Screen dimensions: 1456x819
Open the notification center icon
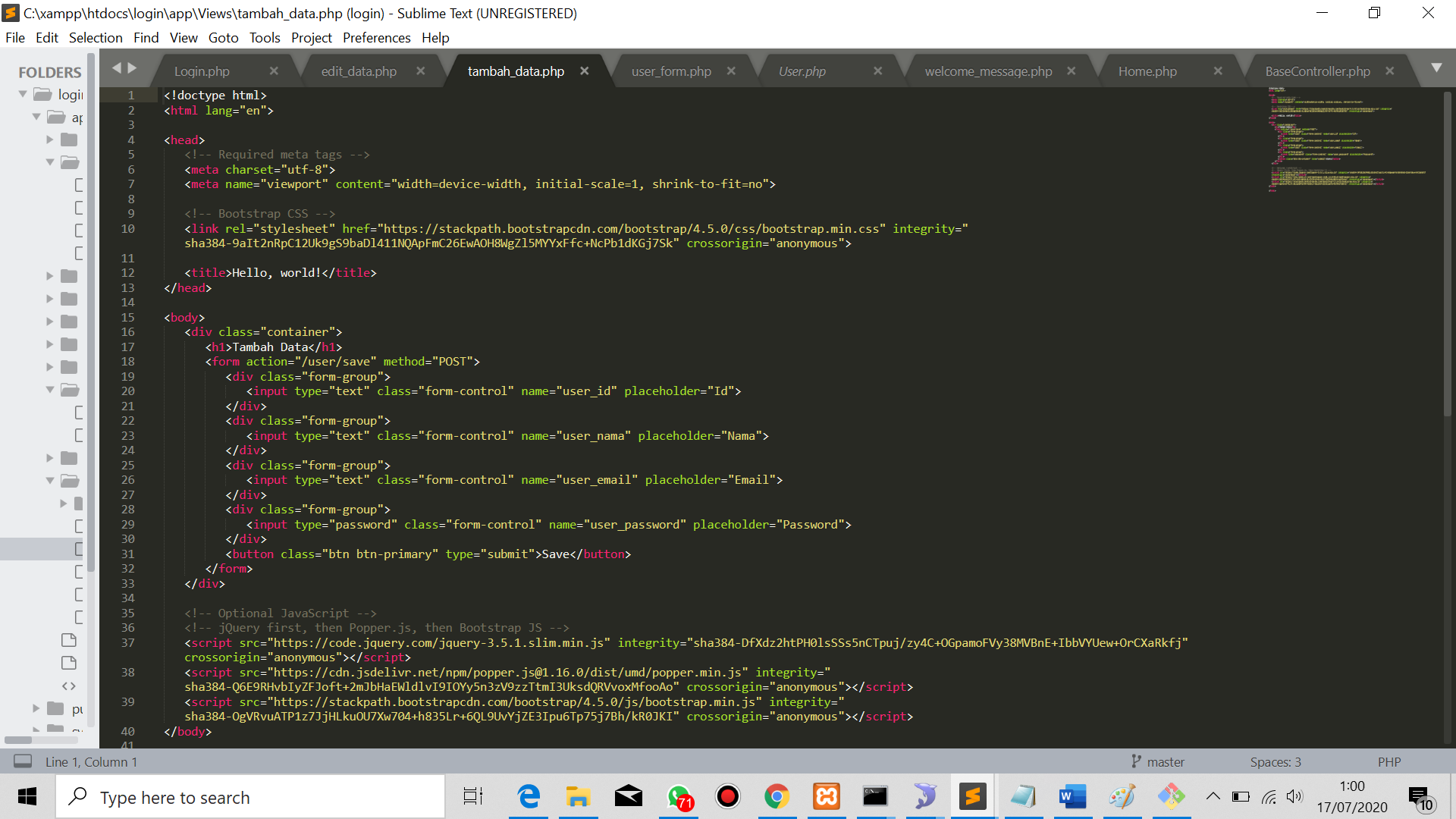coord(1421,798)
